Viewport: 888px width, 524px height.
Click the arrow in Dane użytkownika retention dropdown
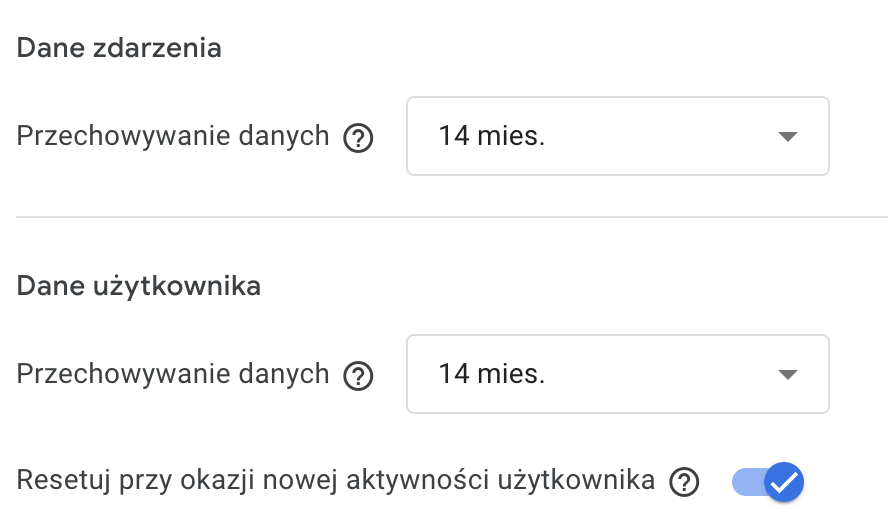tap(788, 374)
